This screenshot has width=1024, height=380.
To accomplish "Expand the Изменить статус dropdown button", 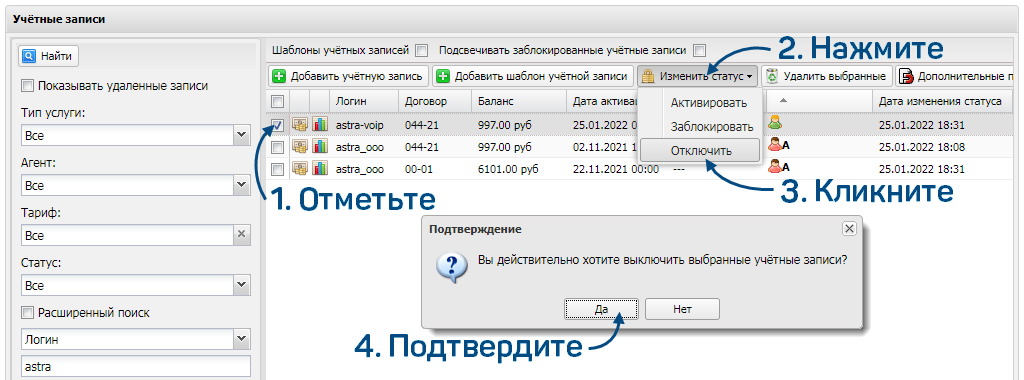I will [x=697, y=76].
